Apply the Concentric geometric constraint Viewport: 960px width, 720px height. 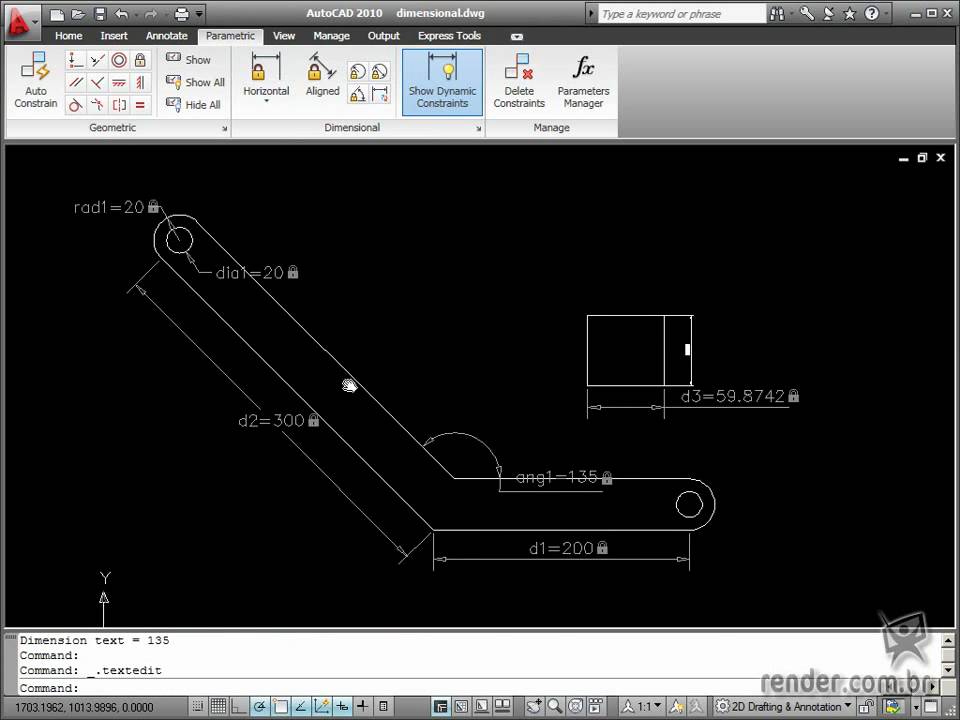pyautogui.click(x=119, y=60)
